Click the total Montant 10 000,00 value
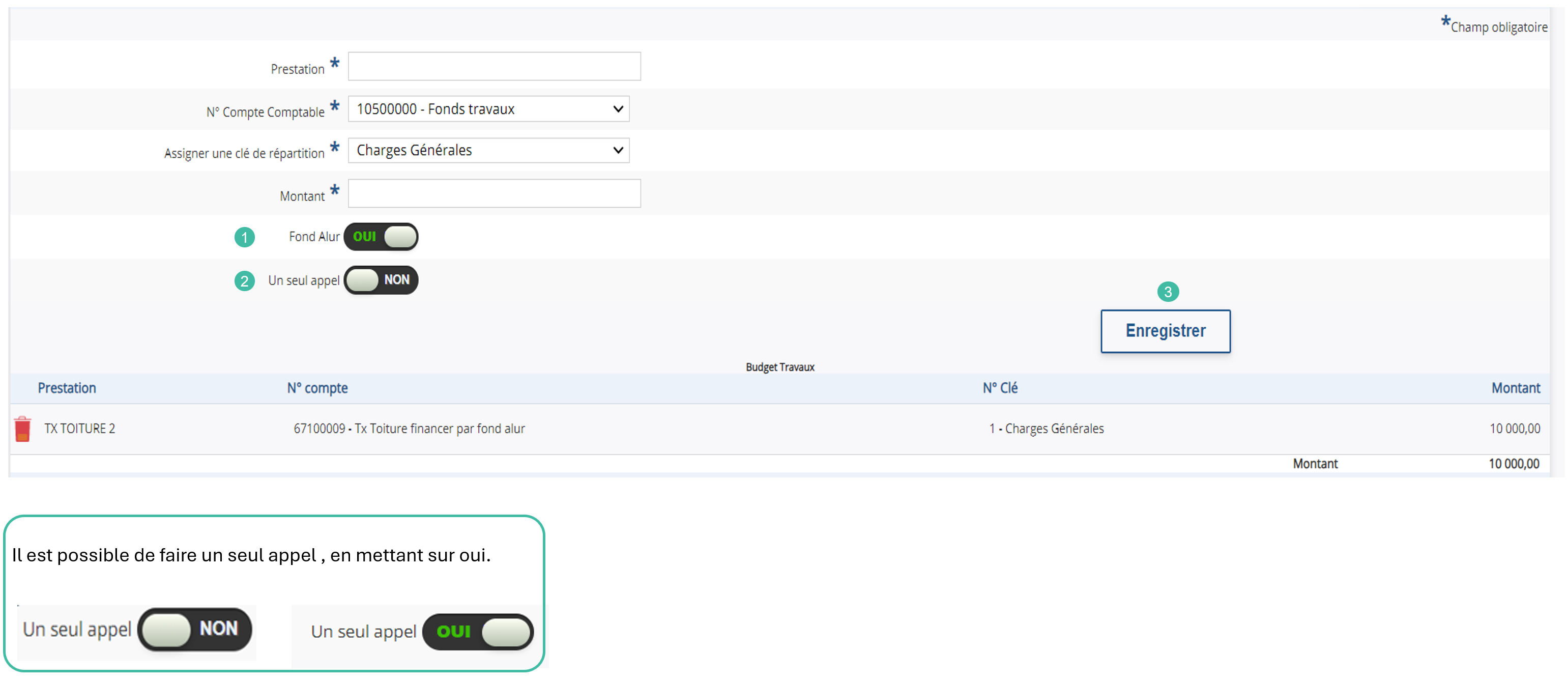 click(1514, 464)
